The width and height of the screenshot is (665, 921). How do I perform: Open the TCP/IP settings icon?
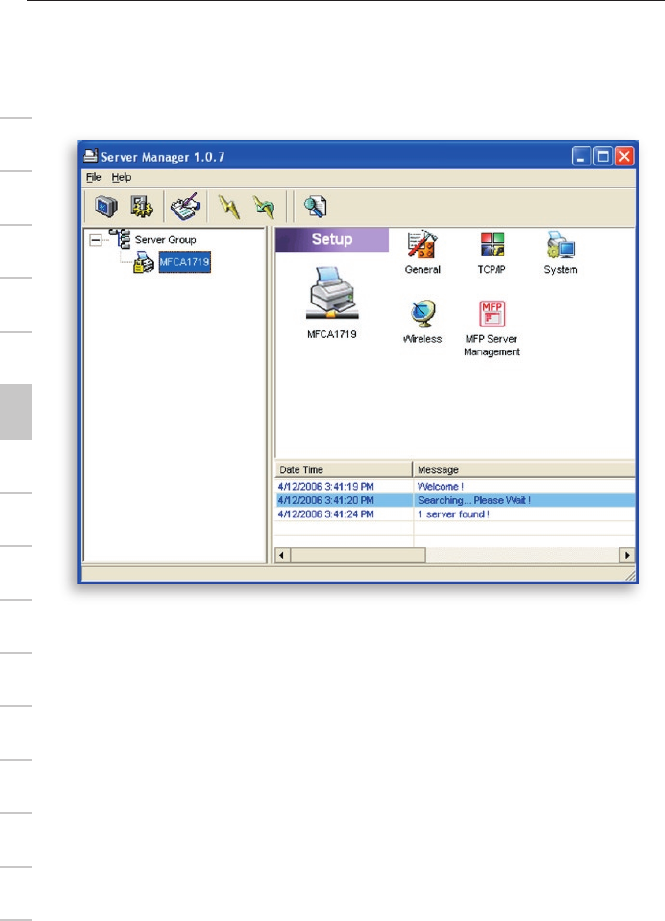(492, 248)
